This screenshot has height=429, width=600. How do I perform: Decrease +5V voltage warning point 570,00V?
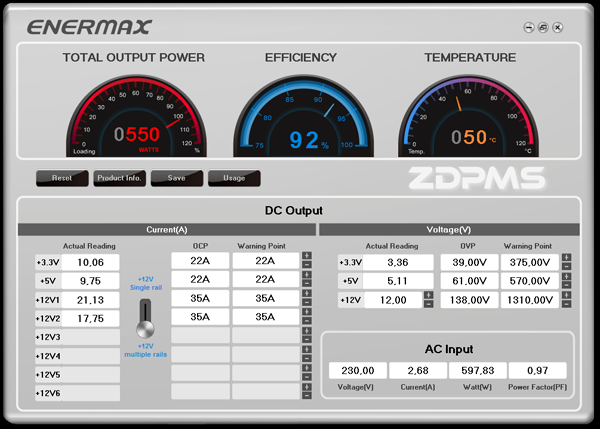(567, 285)
